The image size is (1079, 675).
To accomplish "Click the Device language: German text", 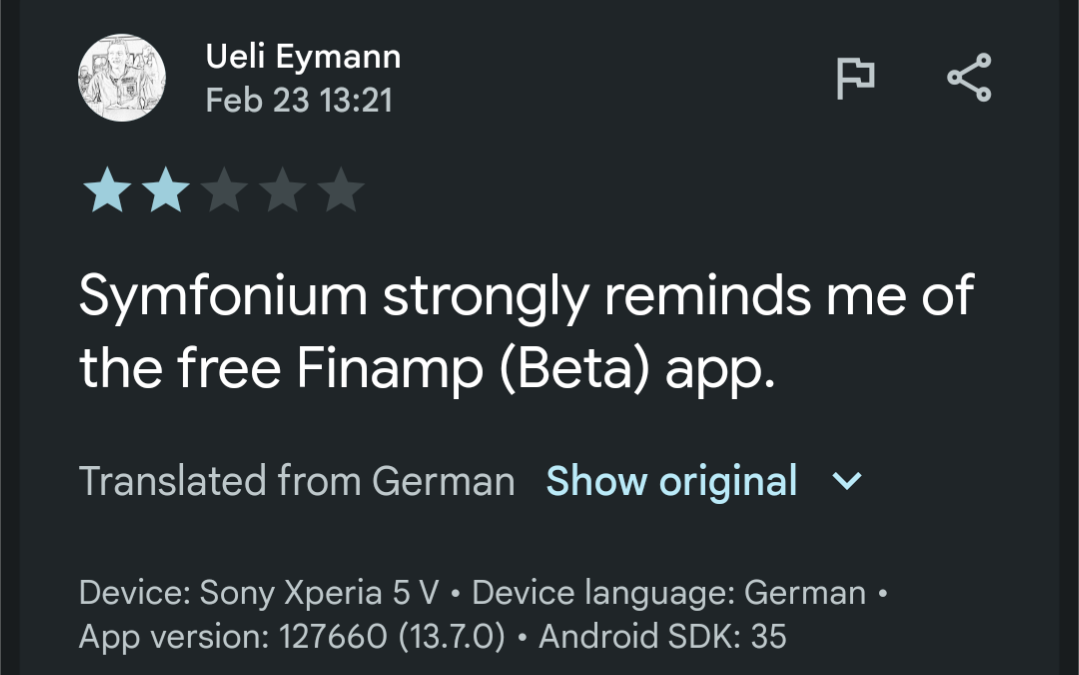I will point(668,593).
